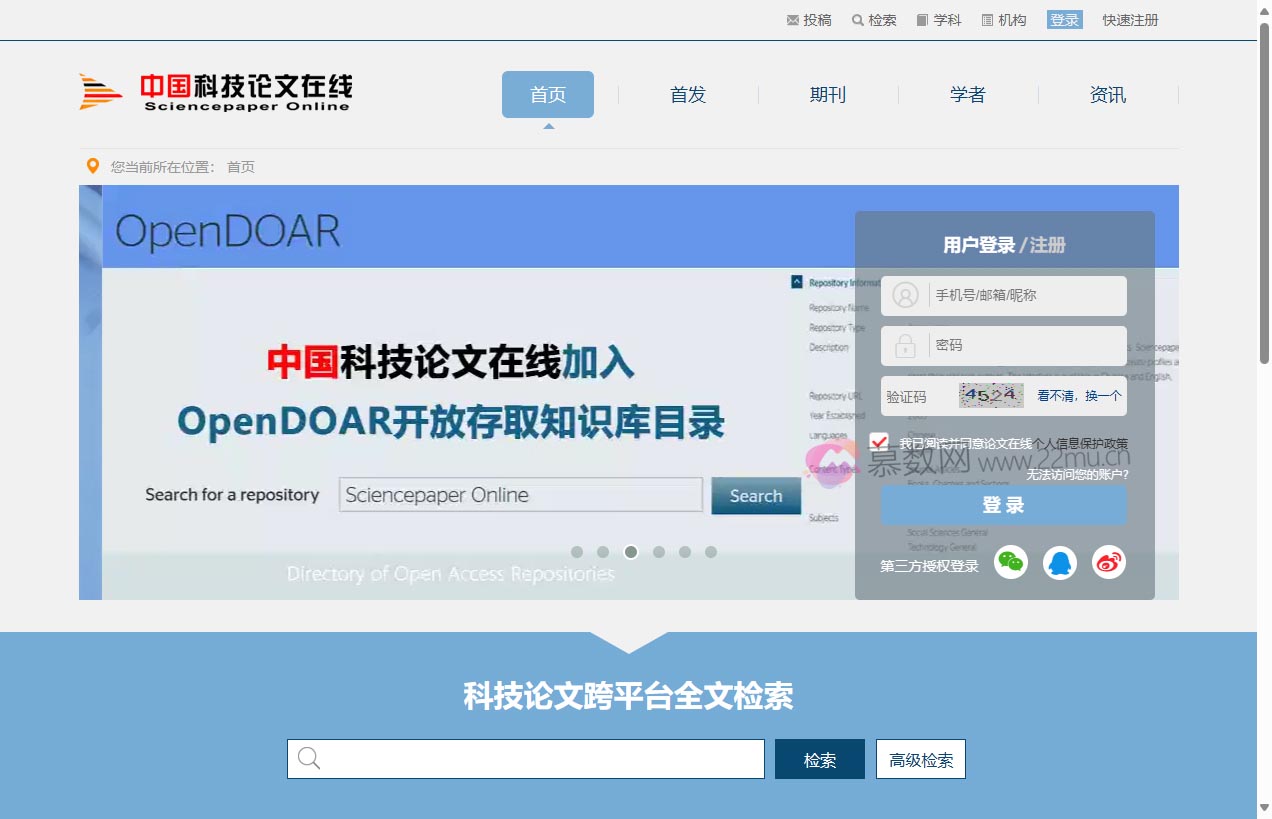Click the lock icon in the password field
The image size is (1272, 819).
(906, 345)
